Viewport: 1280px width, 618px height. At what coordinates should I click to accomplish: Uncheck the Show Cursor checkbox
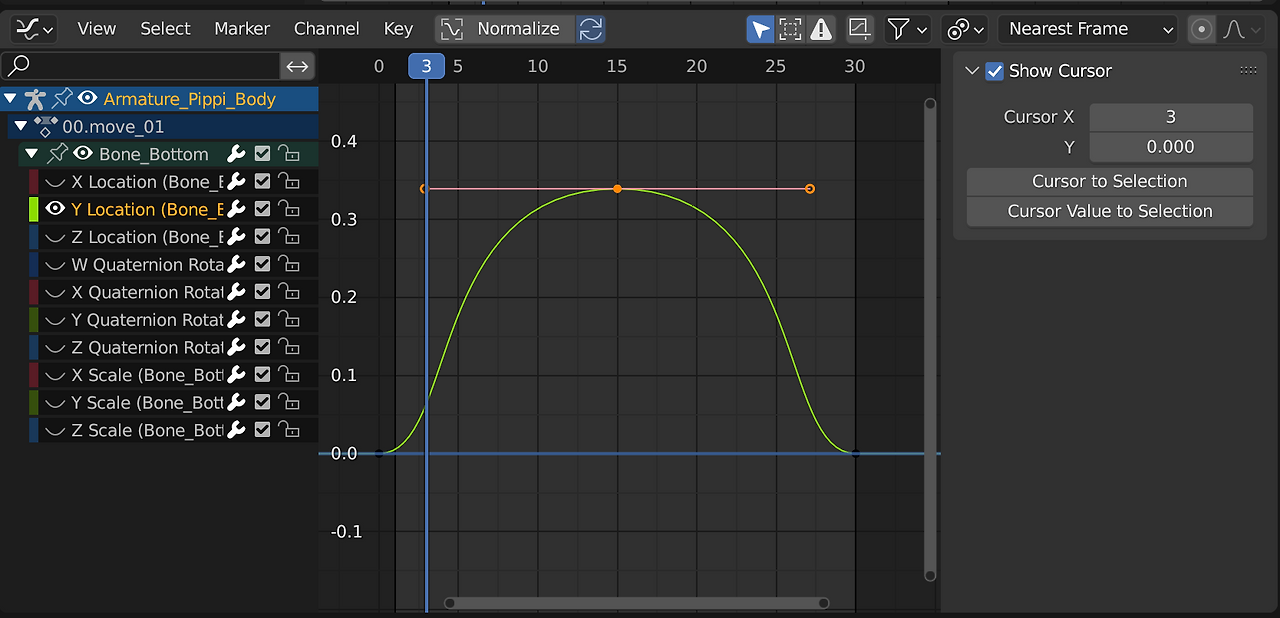pyautogui.click(x=994, y=71)
